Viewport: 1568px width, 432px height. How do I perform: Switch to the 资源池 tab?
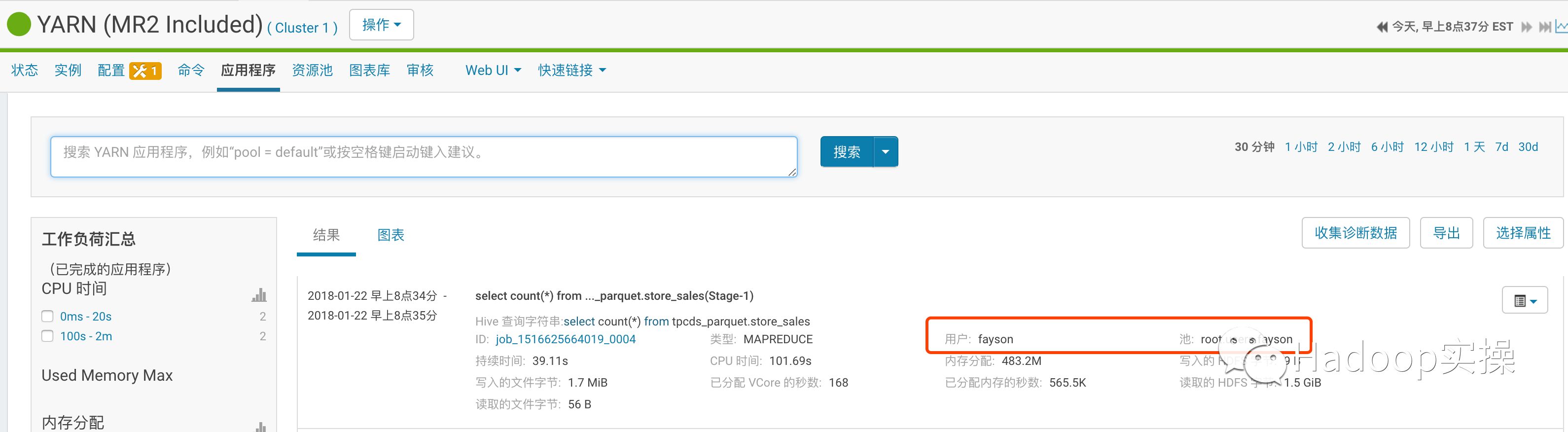tap(312, 71)
